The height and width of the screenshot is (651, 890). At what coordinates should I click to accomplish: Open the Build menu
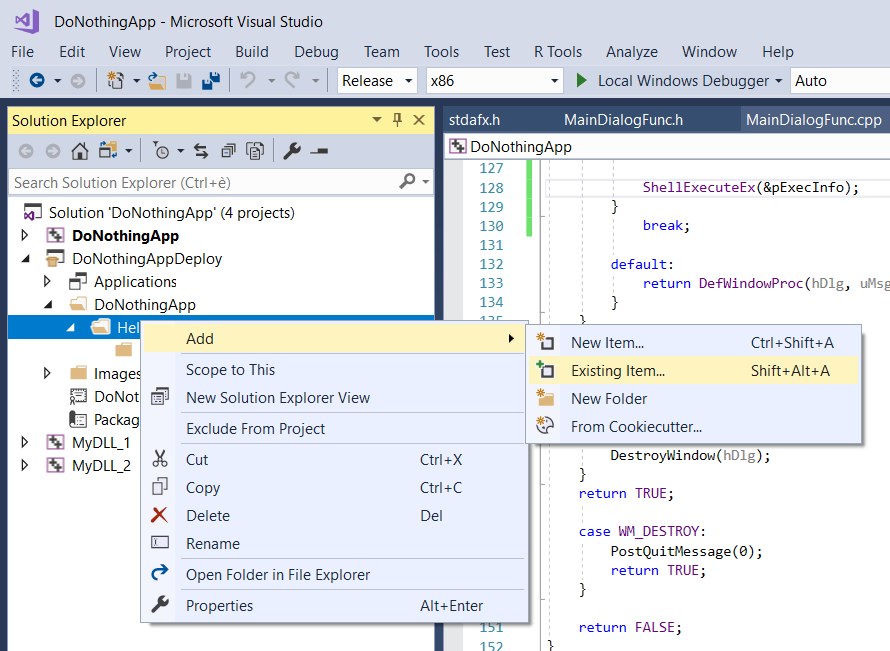click(x=252, y=52)
